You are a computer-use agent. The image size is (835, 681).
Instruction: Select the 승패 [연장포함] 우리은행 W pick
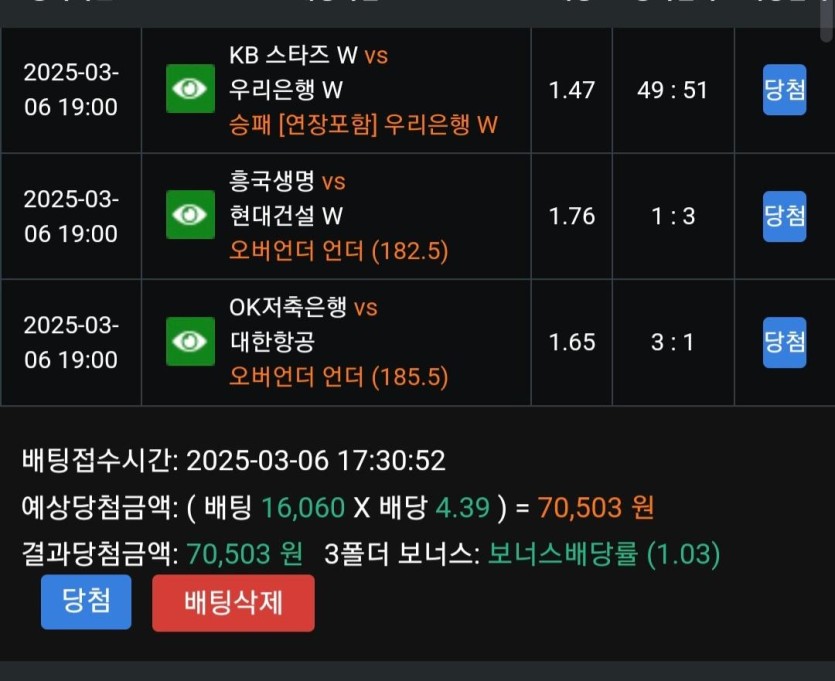coord(363,124)
